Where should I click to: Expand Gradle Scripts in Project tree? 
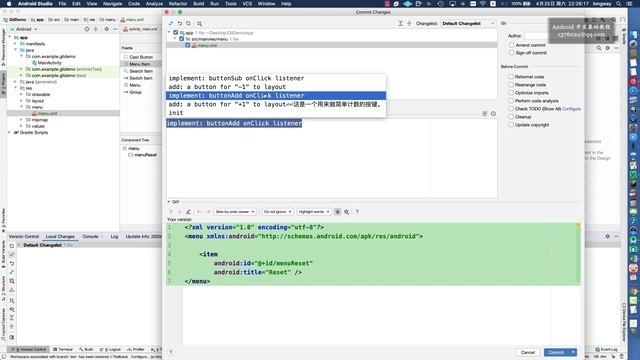10,133
